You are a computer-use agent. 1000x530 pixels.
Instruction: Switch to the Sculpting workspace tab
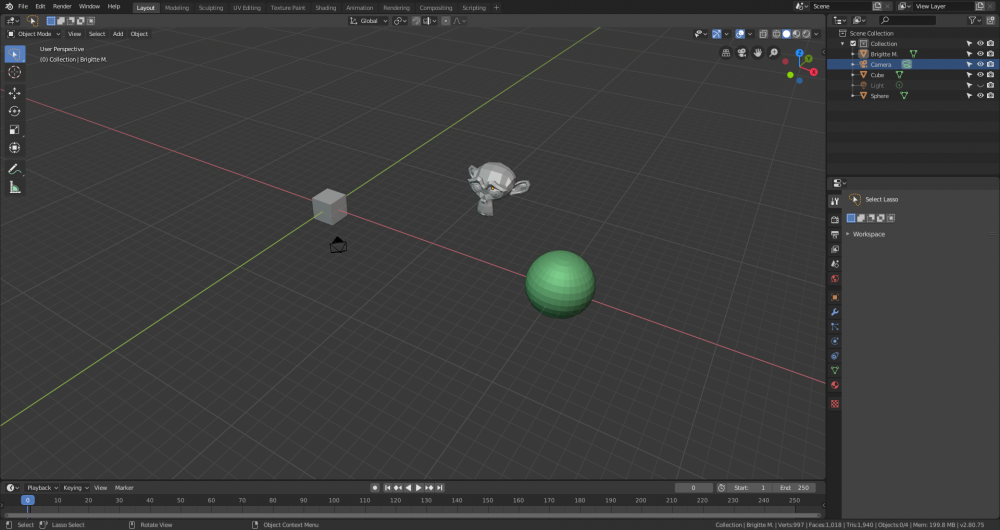(x=210, y=8)
